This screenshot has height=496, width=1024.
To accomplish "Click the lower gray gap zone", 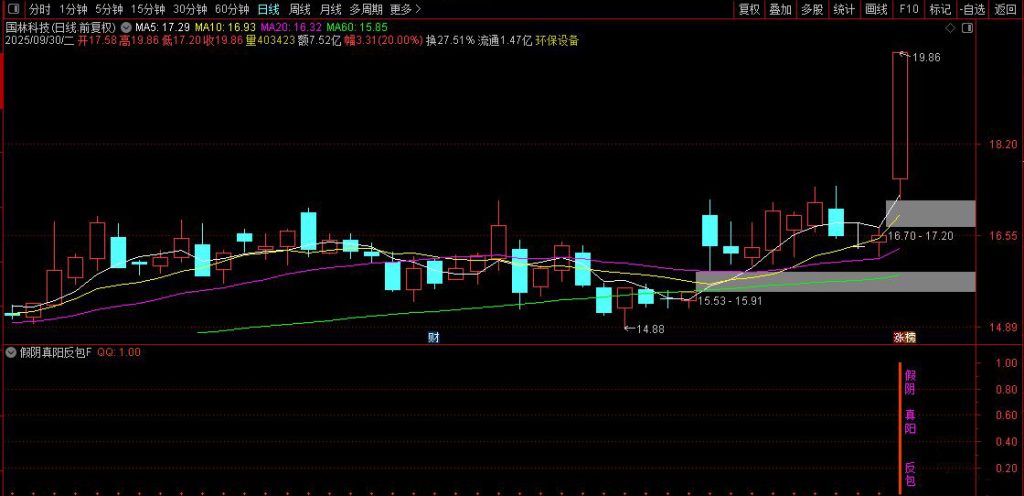I will [x=836, y=281].
